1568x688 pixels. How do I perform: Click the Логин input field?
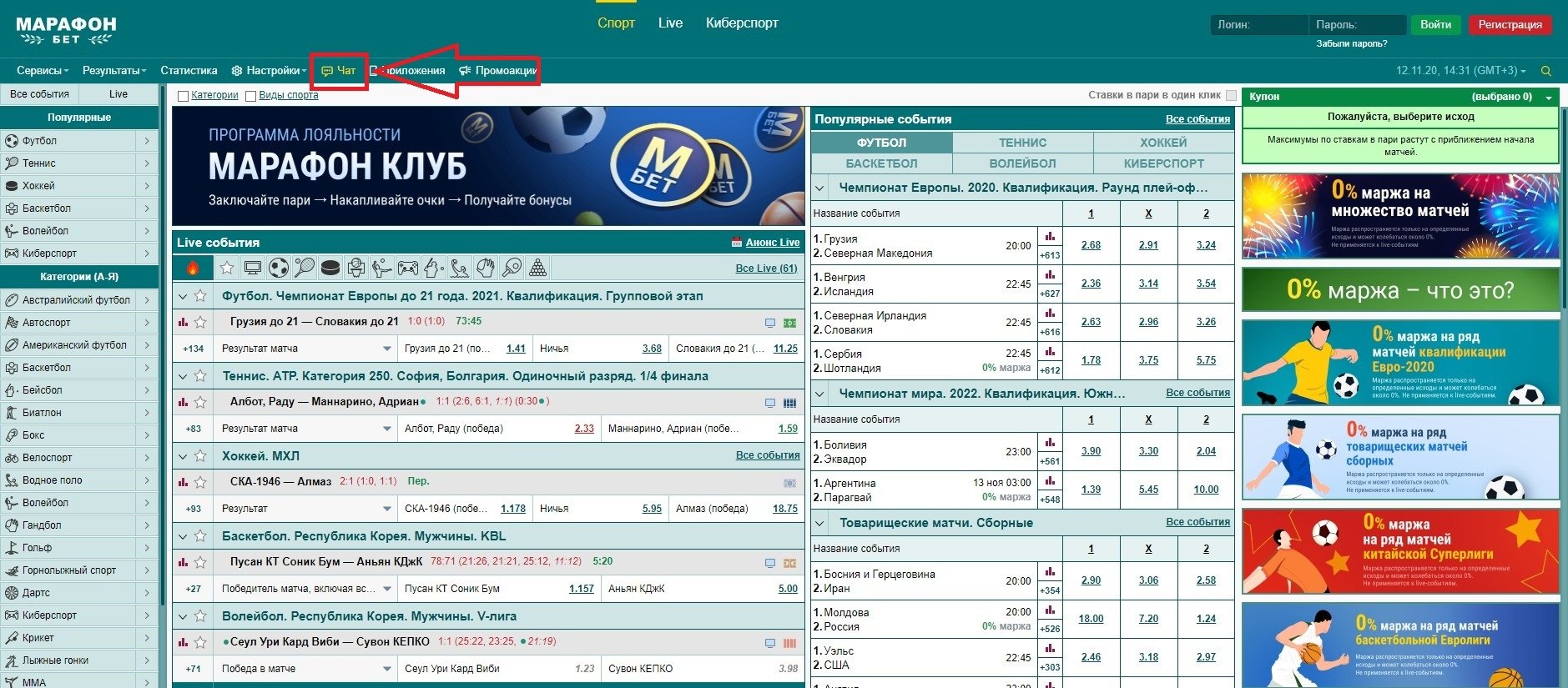(x=1257, y=25)
